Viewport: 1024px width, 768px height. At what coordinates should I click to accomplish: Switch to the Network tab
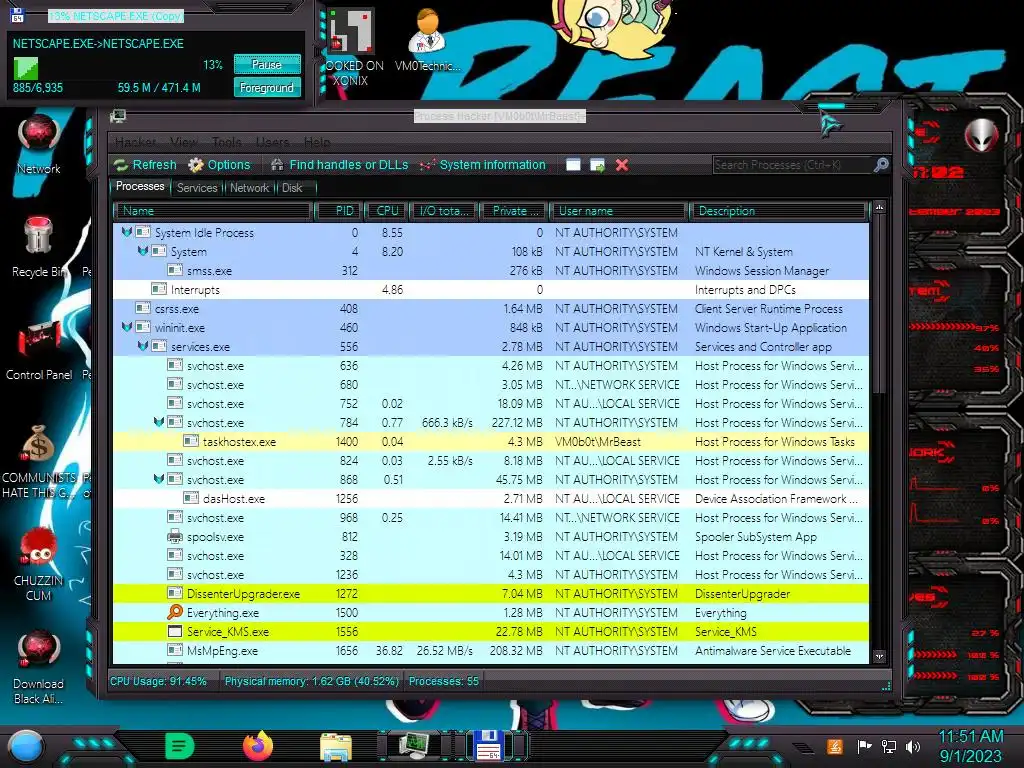coord(249,188)
